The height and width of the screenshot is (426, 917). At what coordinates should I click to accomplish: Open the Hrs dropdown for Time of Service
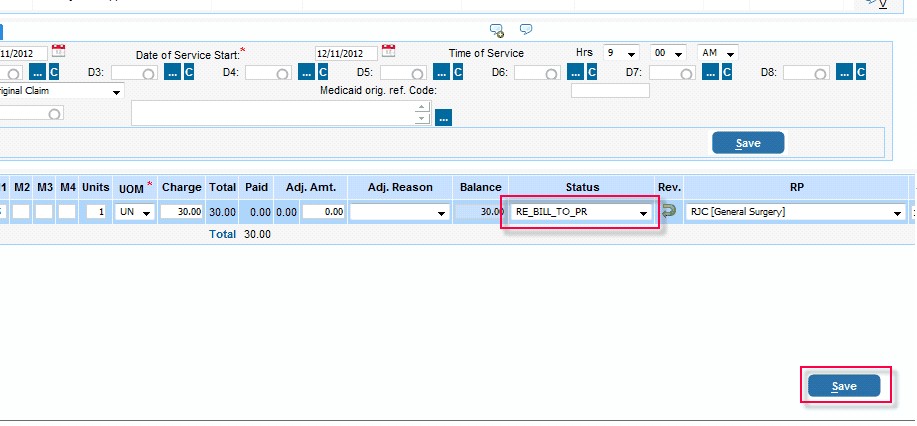click(x=633, y=54)
